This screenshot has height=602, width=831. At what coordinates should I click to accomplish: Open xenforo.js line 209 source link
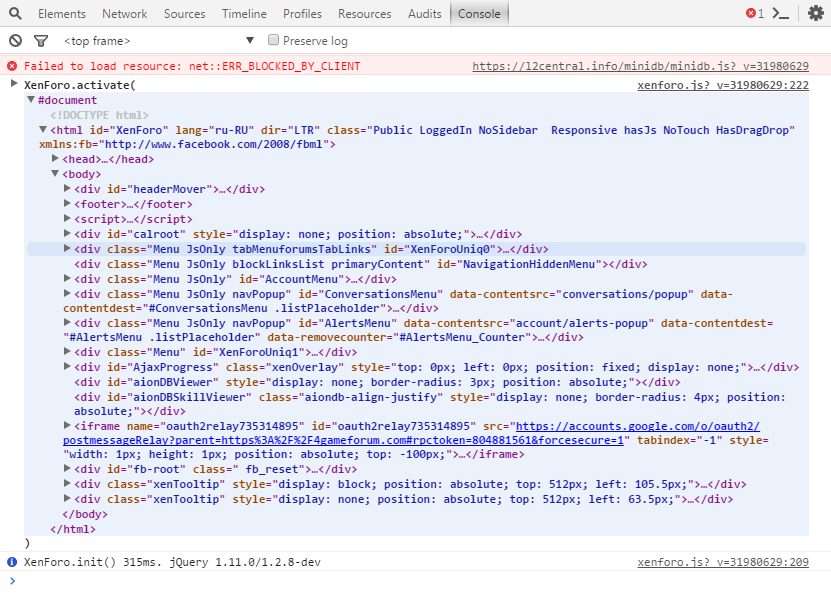tap(723, 562)
